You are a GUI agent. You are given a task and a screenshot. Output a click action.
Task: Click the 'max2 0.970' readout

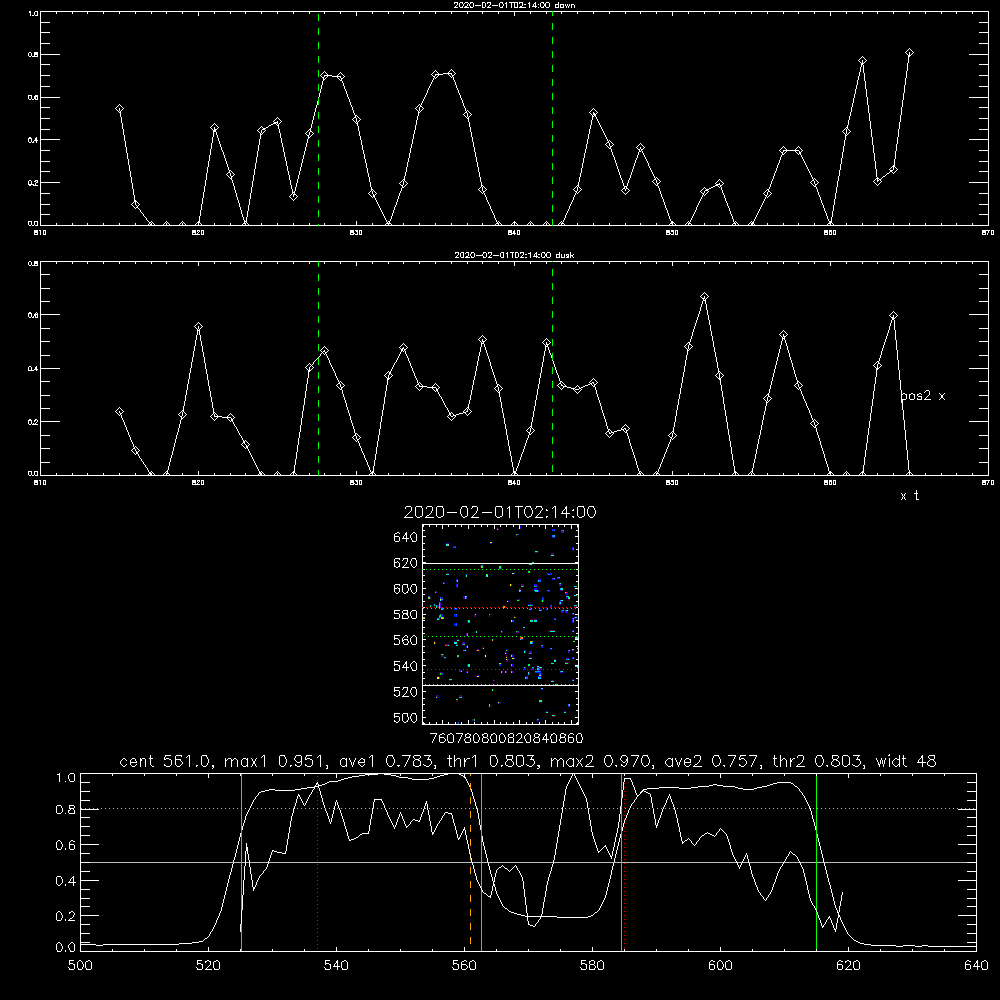[x=600, y=761]
